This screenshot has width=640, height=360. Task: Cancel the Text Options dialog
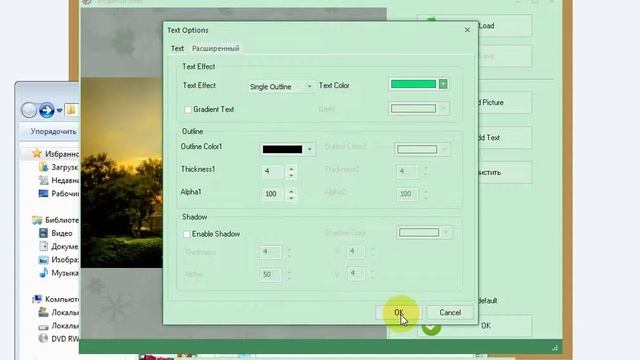point(450,313)
